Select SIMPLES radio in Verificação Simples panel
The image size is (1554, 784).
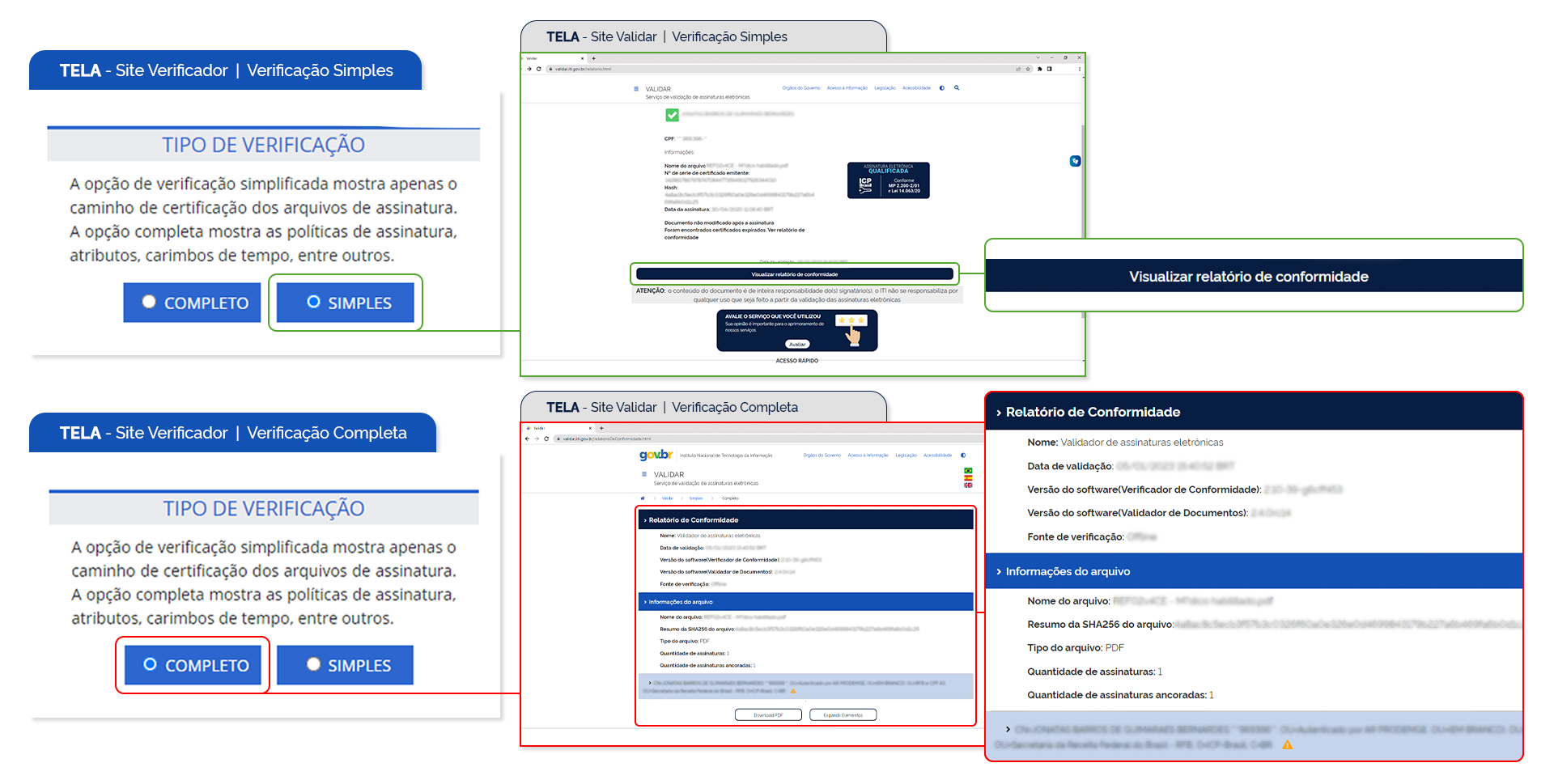coord(314,302)
